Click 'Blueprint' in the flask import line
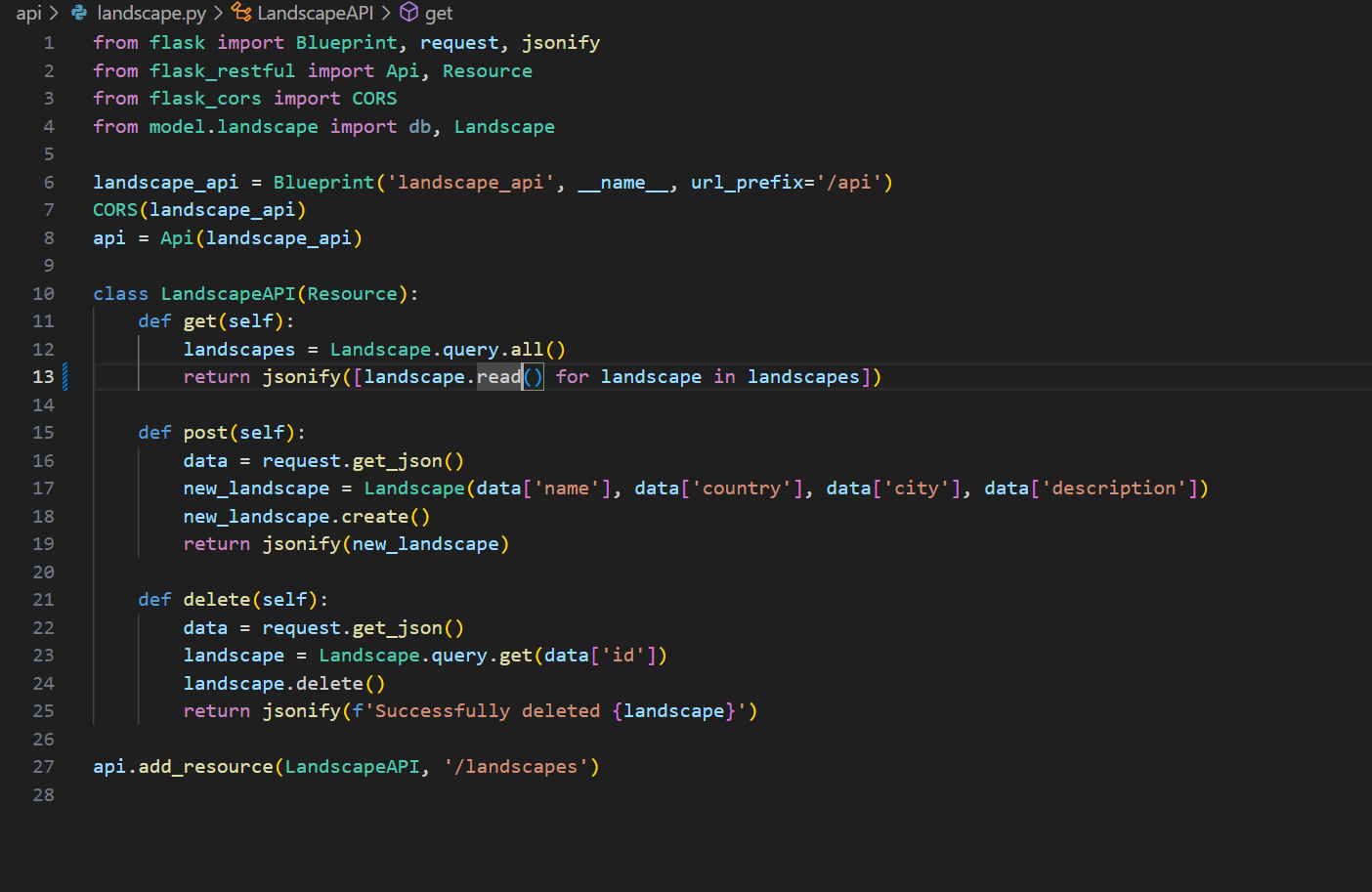This screenshot has height=892, width=1372. [347, 43]
